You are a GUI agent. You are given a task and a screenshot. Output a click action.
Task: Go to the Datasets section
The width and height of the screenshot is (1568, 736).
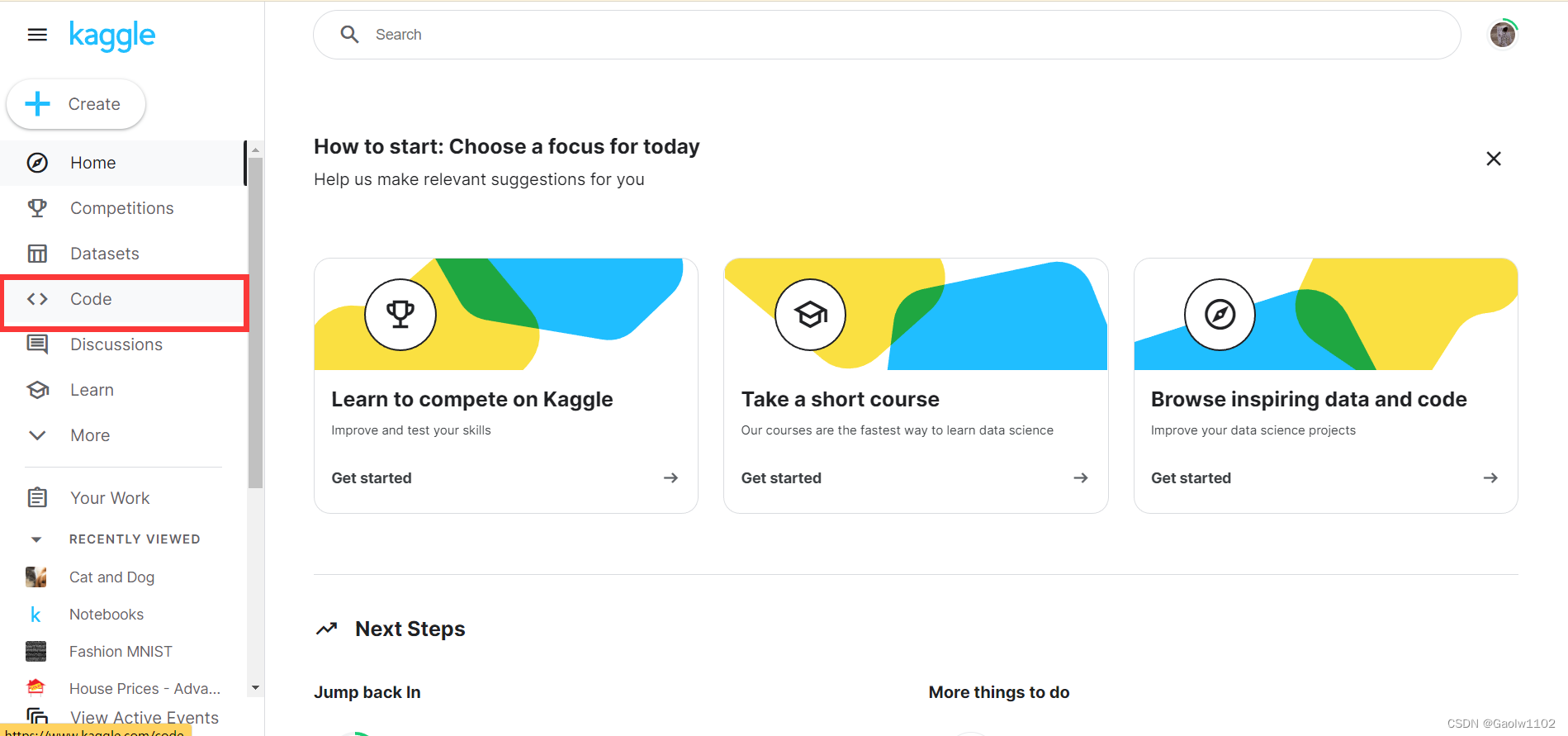coord(104,254)
